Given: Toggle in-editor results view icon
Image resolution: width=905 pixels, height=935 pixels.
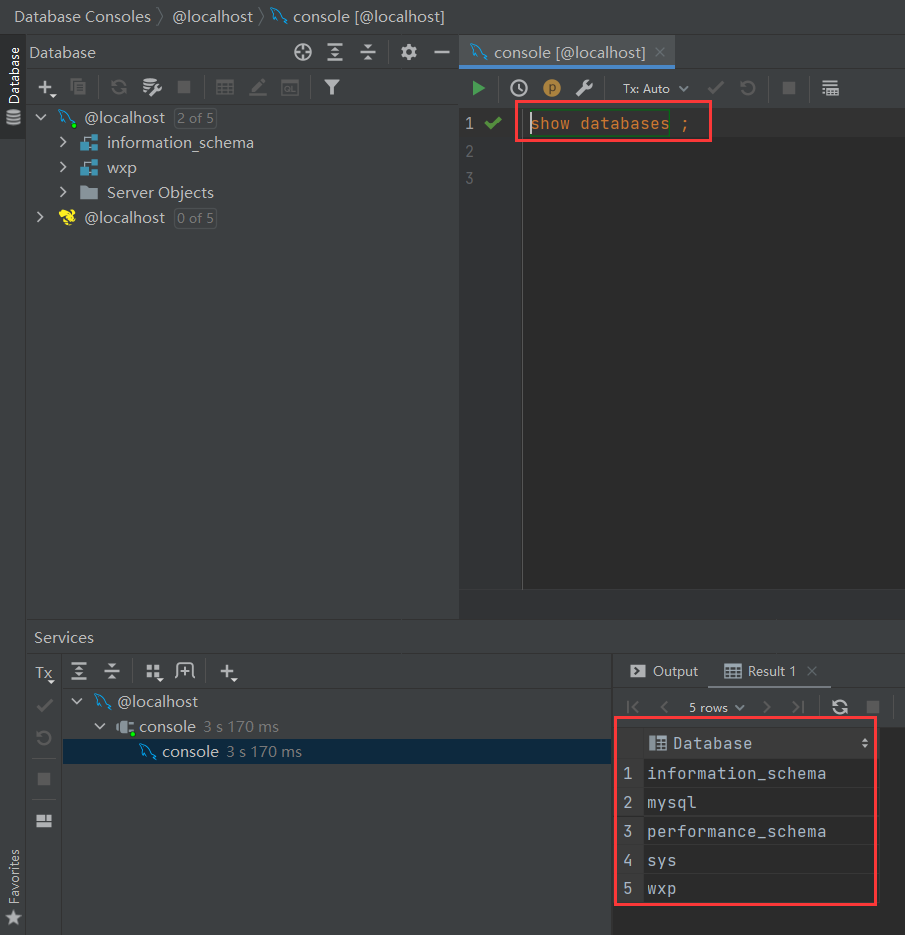Looking at the screenshot, I should click(x=830, y=88).
